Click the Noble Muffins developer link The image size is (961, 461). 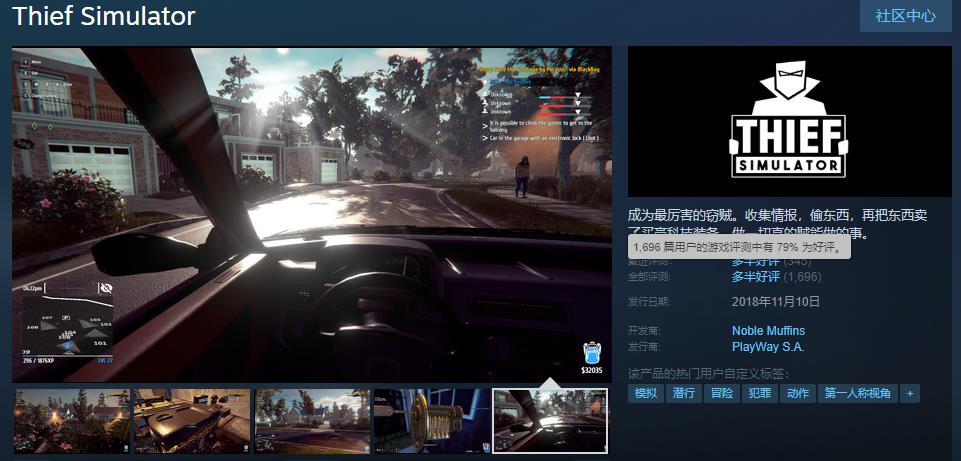768,331
